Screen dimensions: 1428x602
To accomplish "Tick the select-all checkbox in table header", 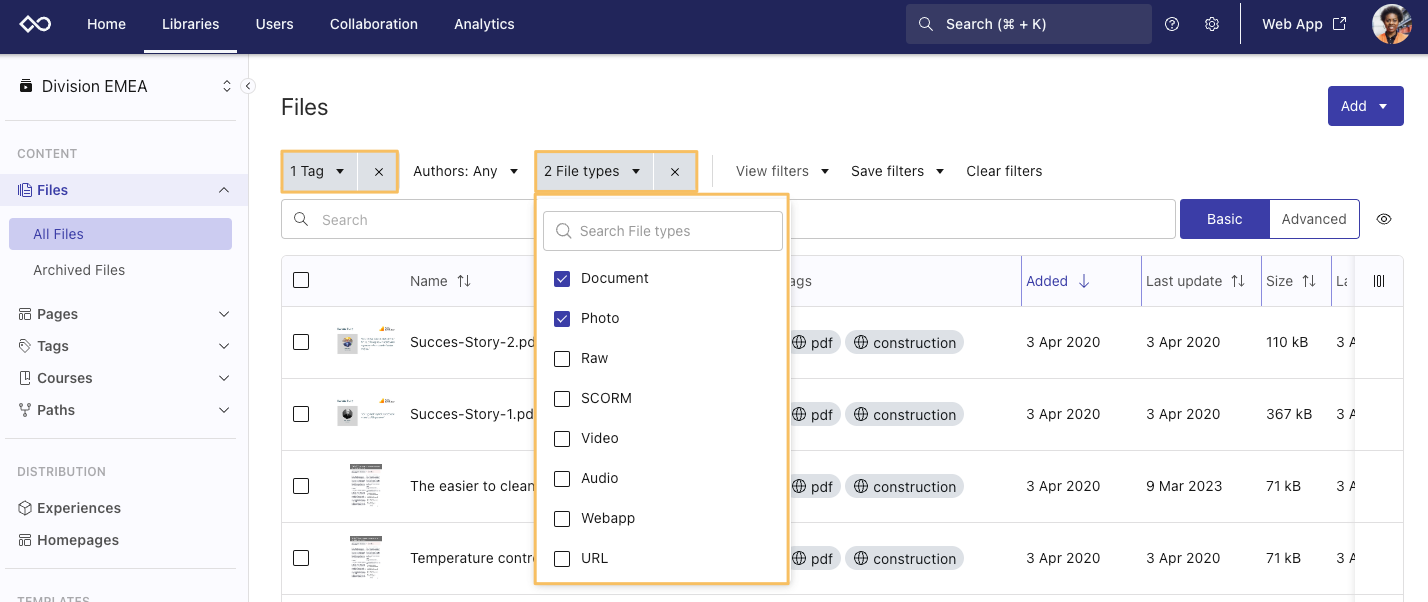I will tap(301, 280).
